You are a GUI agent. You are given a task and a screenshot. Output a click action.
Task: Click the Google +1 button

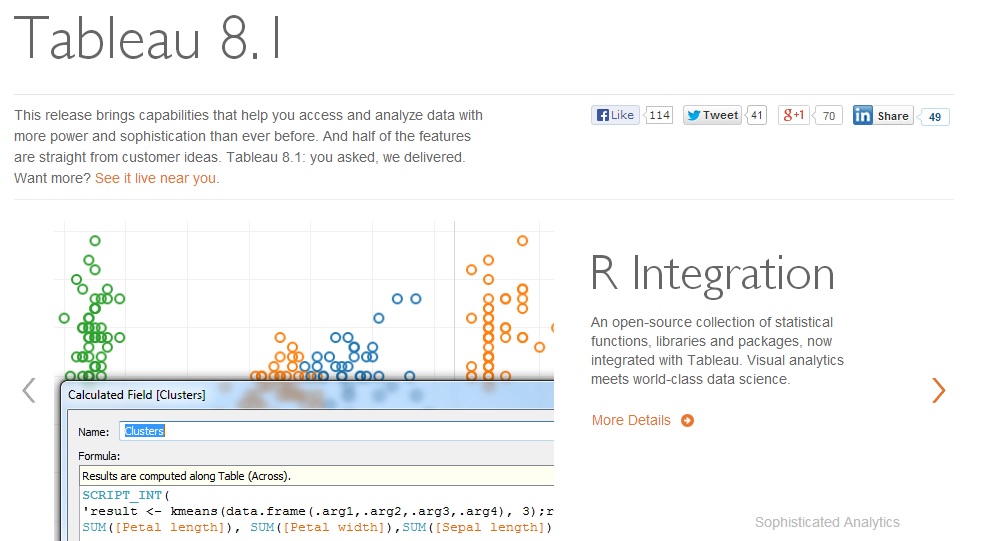(794, 115)
